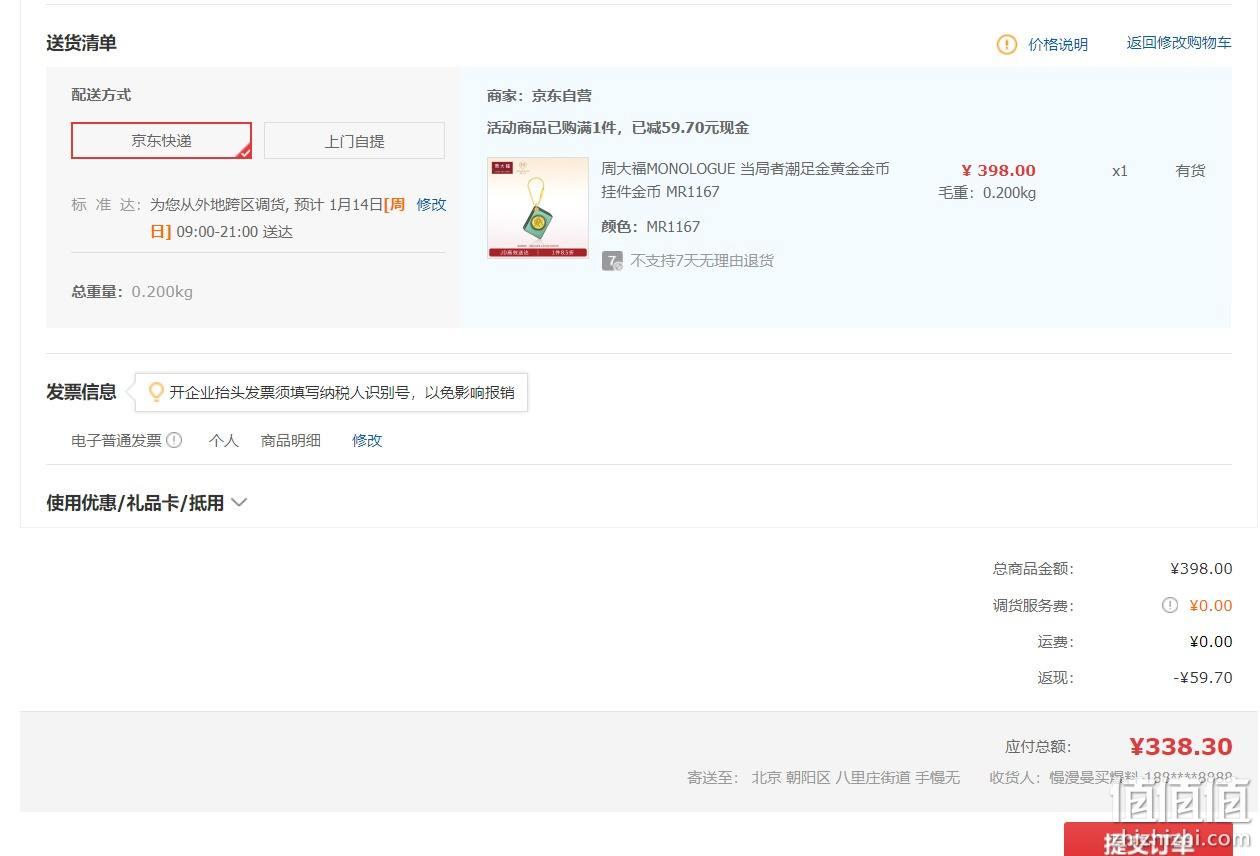This screenshot has height=856, width=1260.
Task: Click the info icon beside 调货服务费
Action: [x=1170, y=605]
